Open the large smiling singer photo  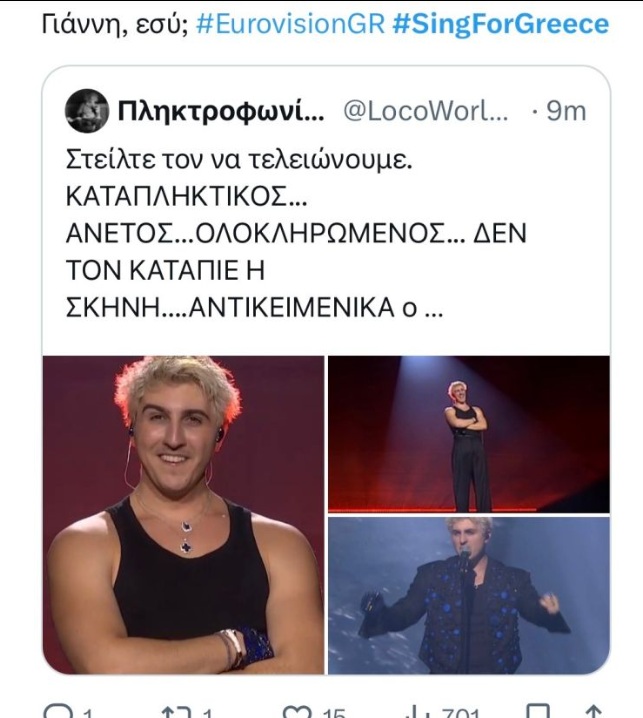coord(183,515)
